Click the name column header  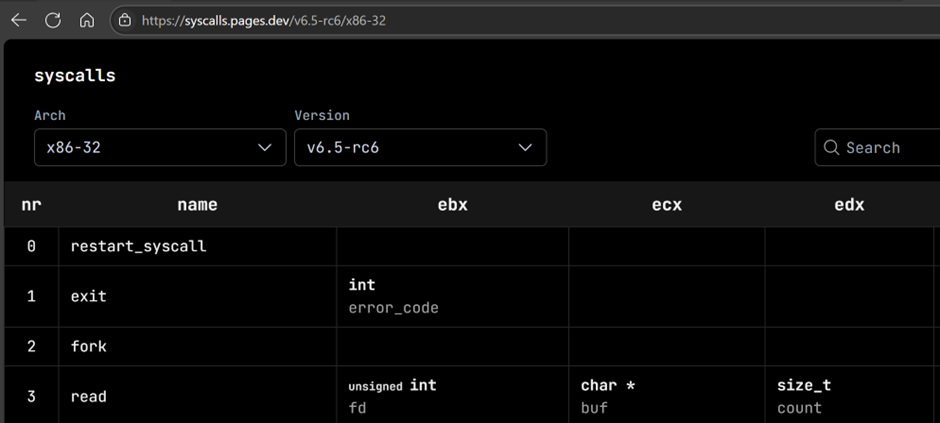[197, 205]
